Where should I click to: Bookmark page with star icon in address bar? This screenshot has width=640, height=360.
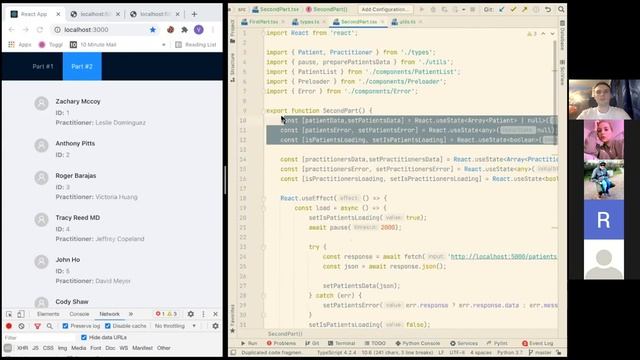click(153, 29)
